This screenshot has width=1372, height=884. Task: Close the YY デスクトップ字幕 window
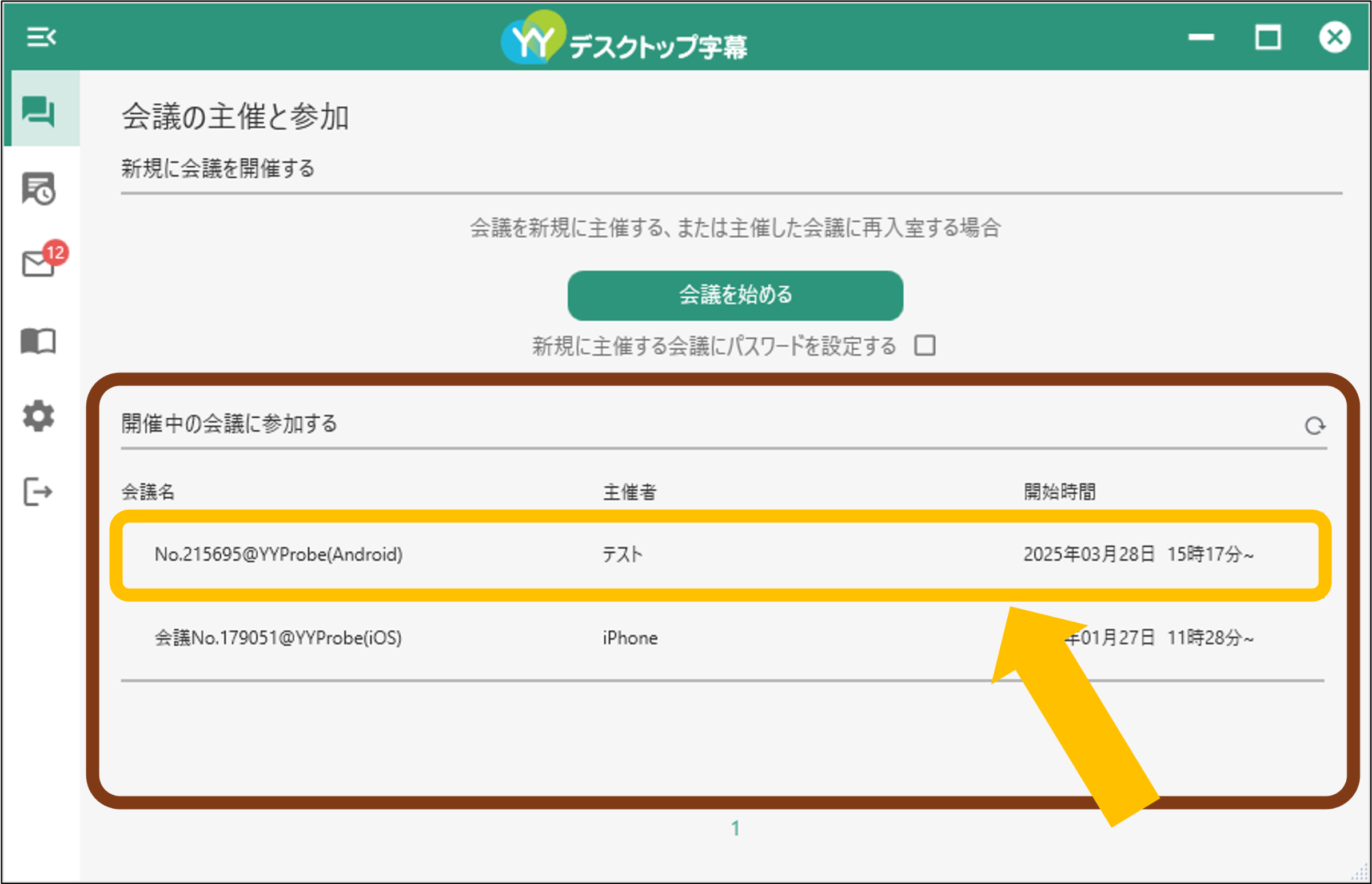(x=1335, y=37)
